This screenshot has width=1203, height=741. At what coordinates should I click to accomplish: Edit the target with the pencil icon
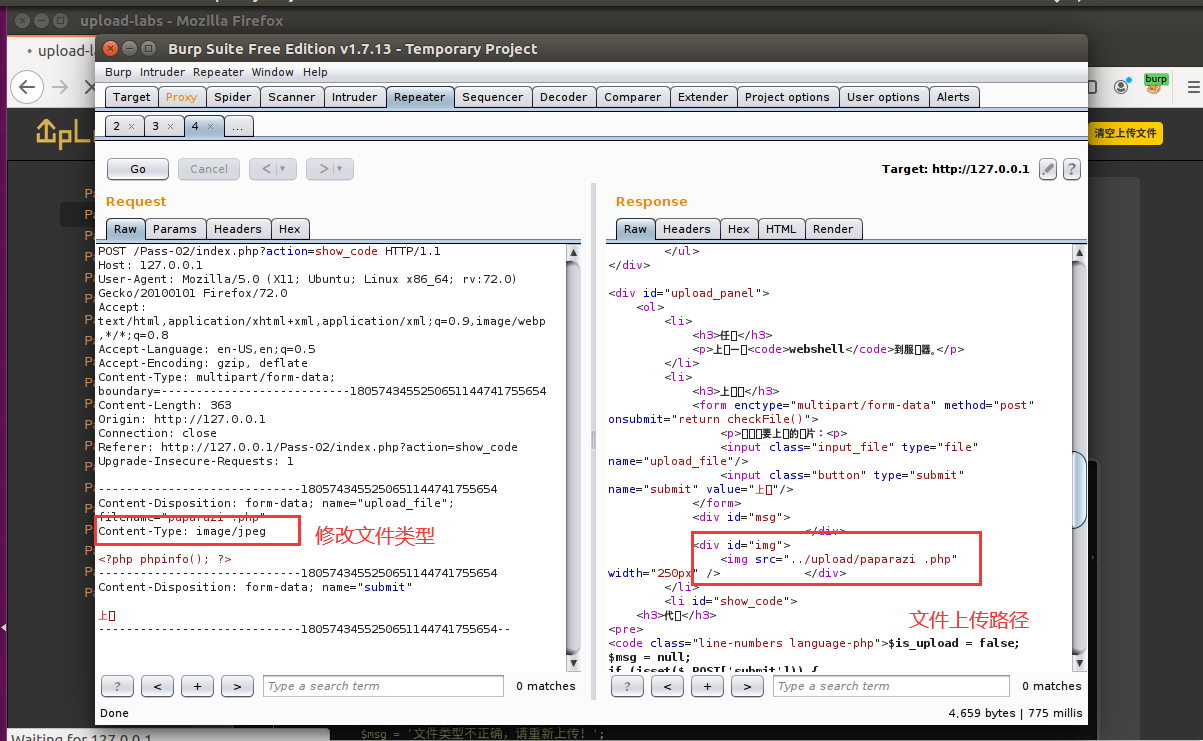(x=1047, y=169)
